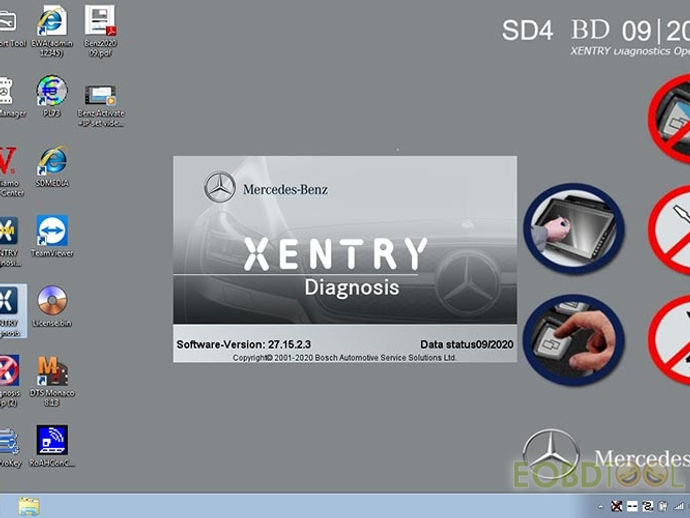Click the XENTRY Diagnosis splash screen
Image resolution: width=690 pixels, height=518 pixels.
345,259
